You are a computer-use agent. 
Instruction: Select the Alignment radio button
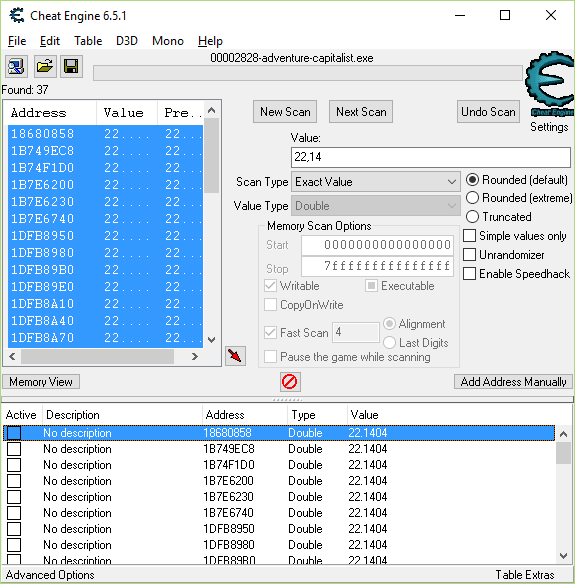point(389,324)
